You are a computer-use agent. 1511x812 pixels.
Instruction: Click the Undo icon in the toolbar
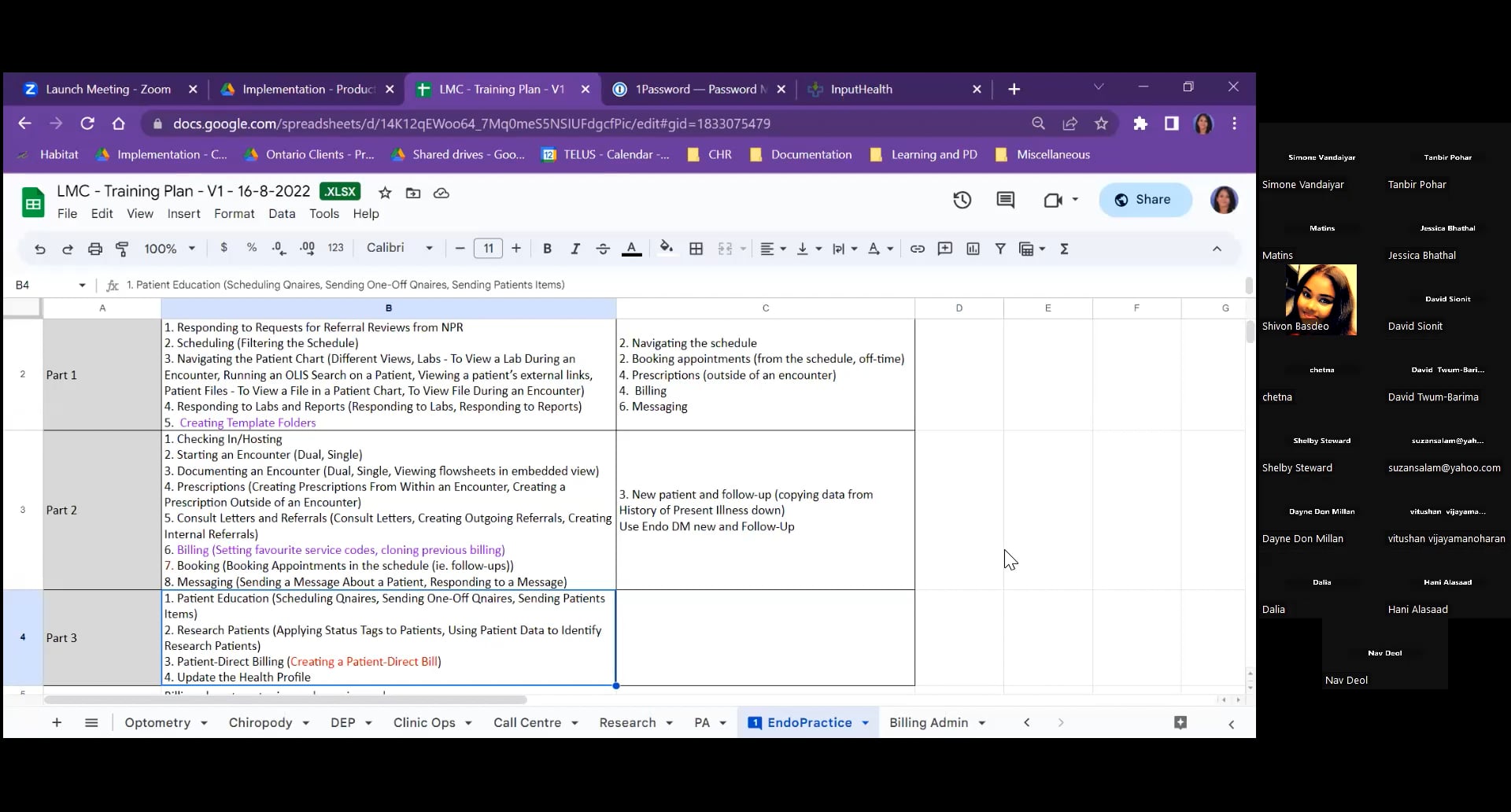click(39, 249)
